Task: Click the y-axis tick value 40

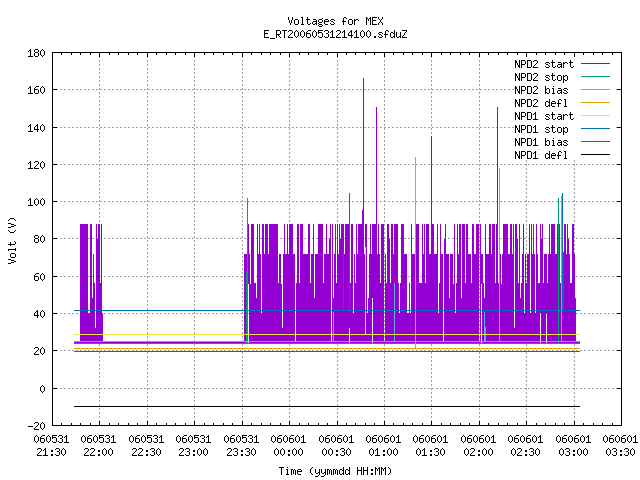Action: (x=39, y=314)
